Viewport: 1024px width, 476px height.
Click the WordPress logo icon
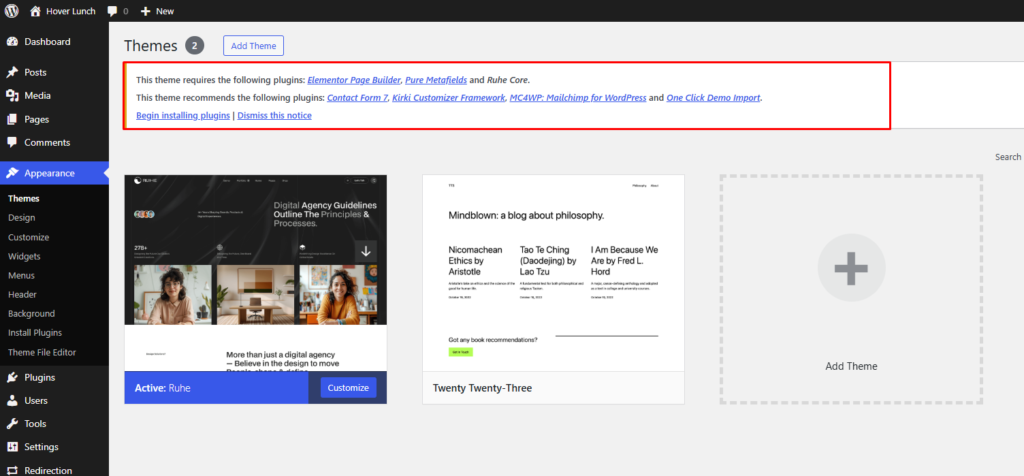point(12,11)
